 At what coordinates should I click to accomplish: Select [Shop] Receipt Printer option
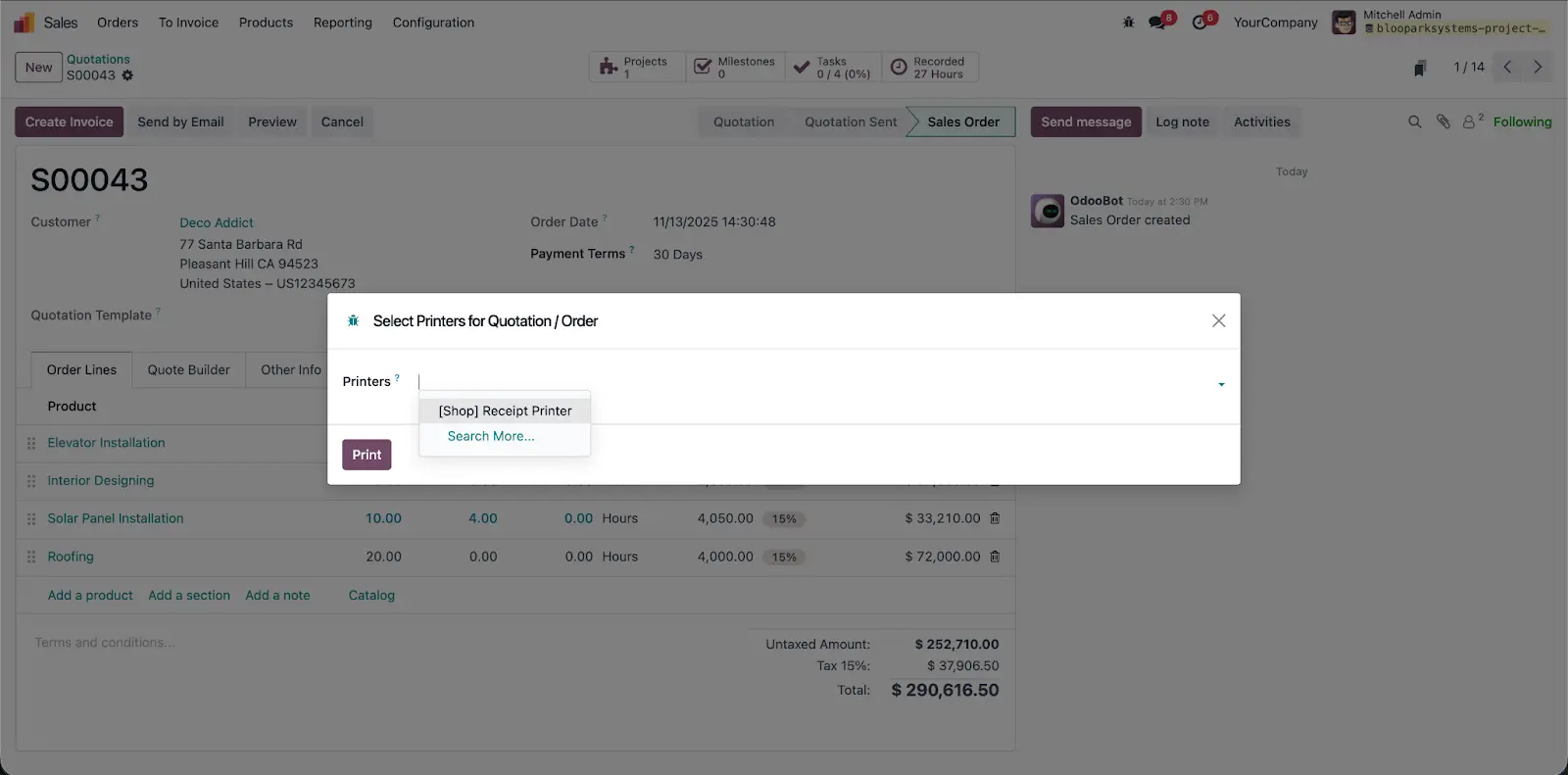click(505, 411)
